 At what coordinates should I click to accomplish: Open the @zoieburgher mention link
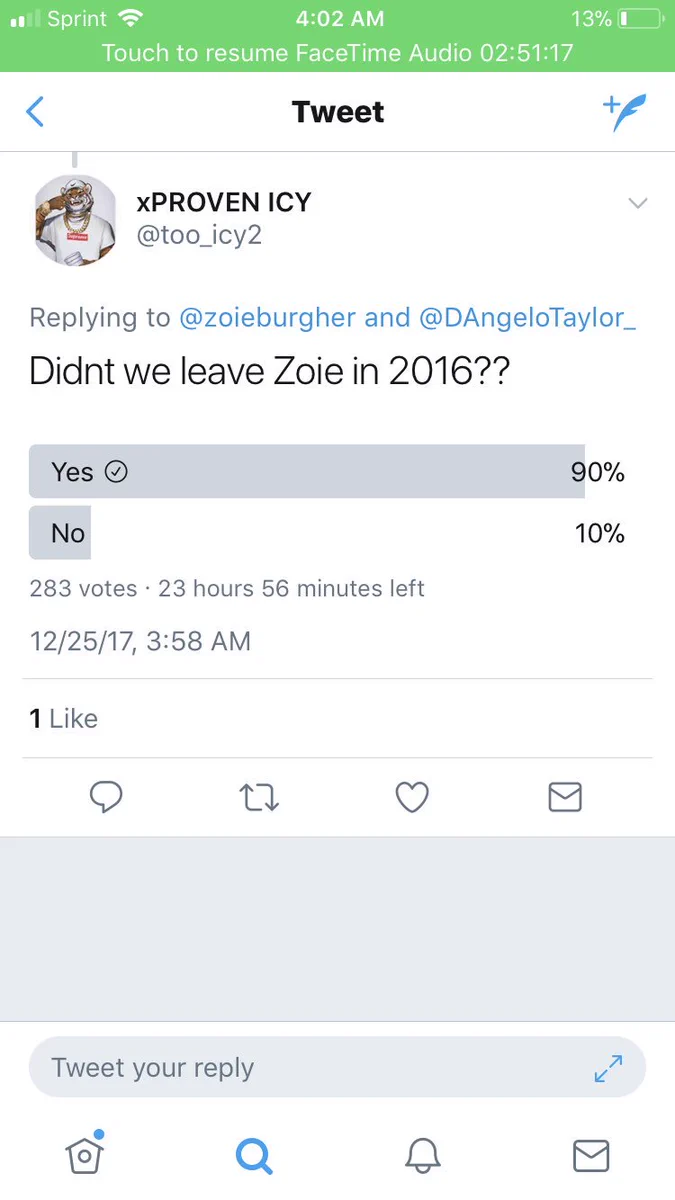click(267, 318)
